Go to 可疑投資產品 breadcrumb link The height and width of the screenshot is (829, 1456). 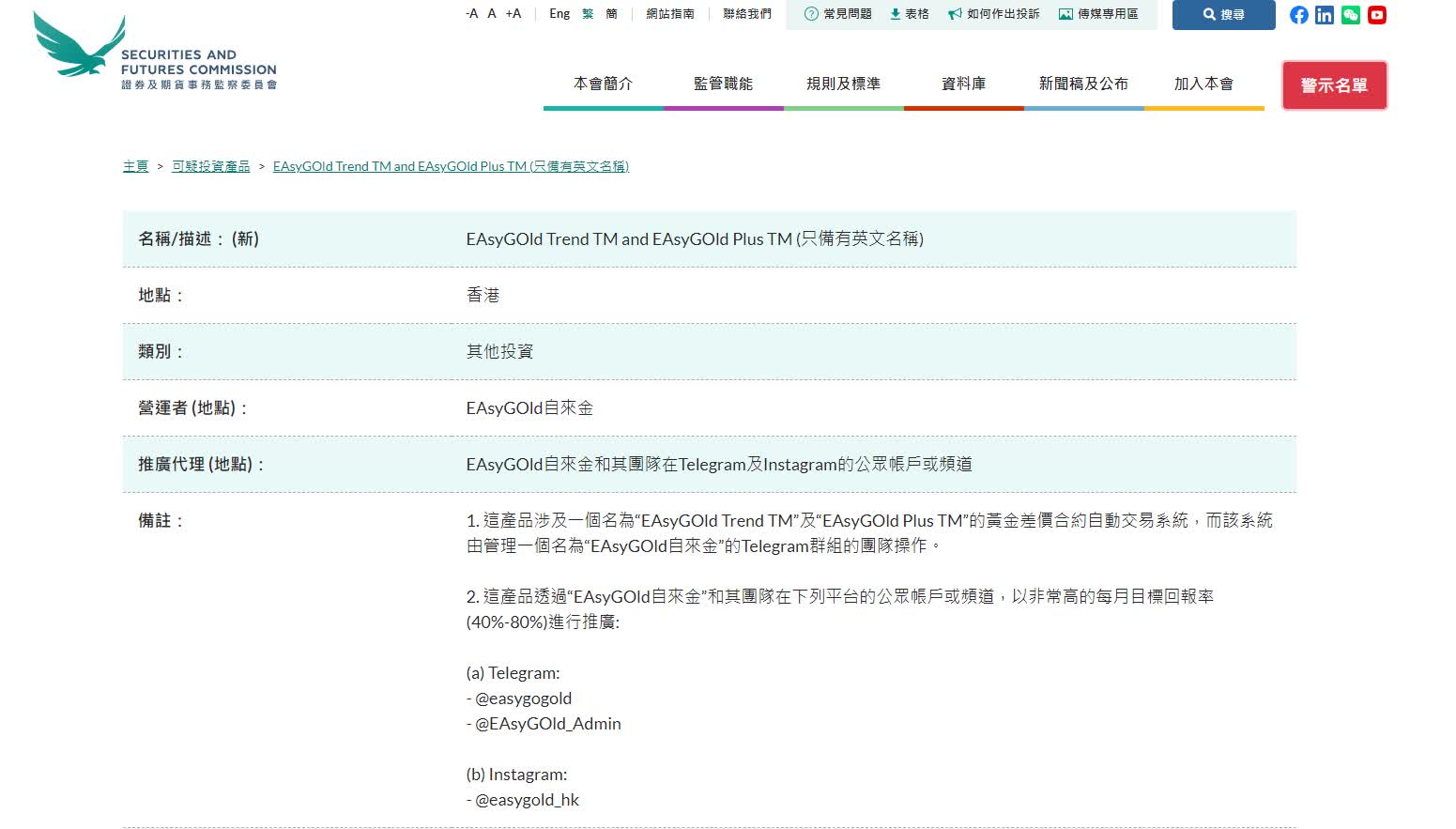pyautogui.click(x=211, y=166)
